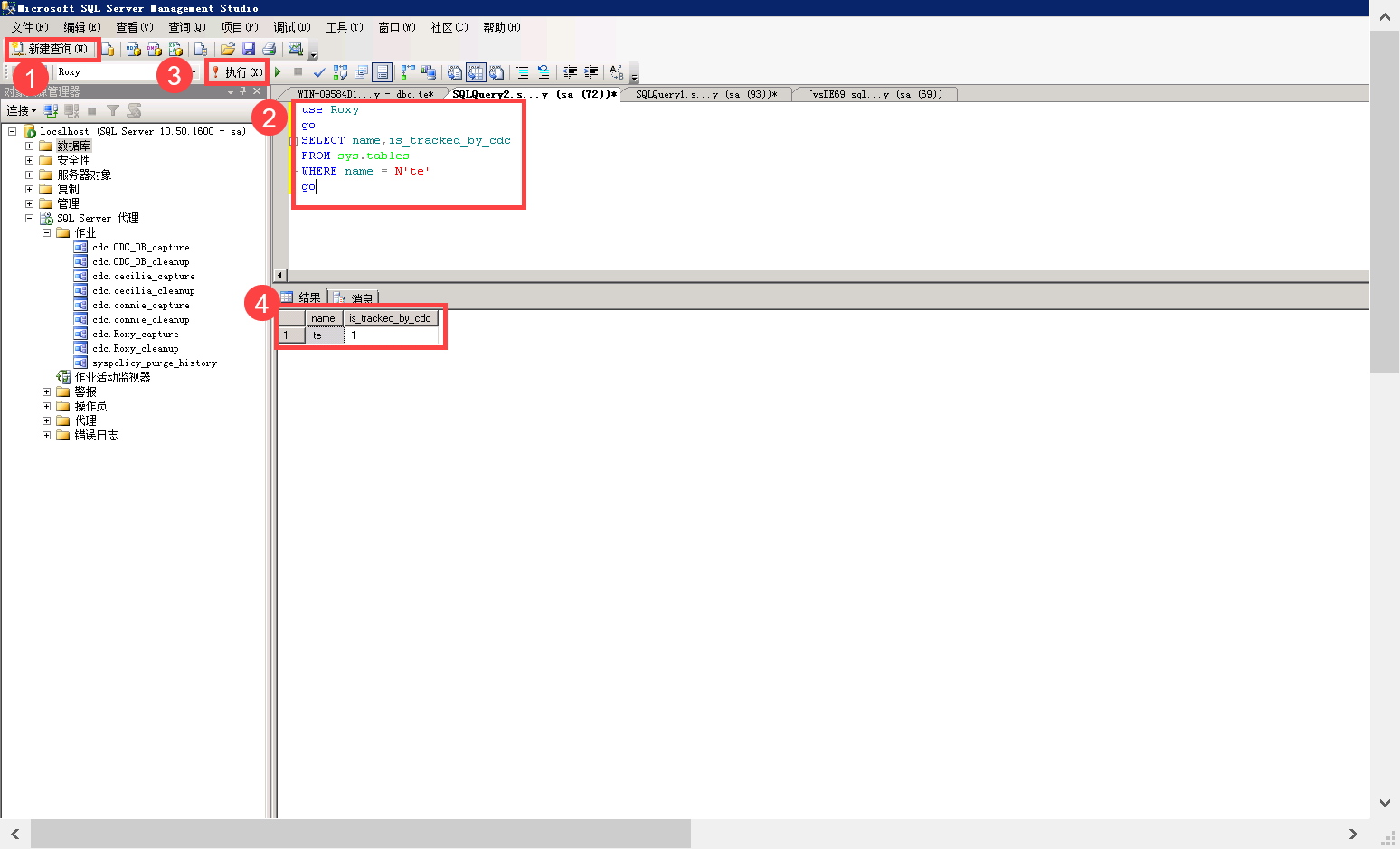Image resolution: width=1400 pixels, height=849 pixels.
Task: Open the Query Options icon
Action: pos(362,72)
